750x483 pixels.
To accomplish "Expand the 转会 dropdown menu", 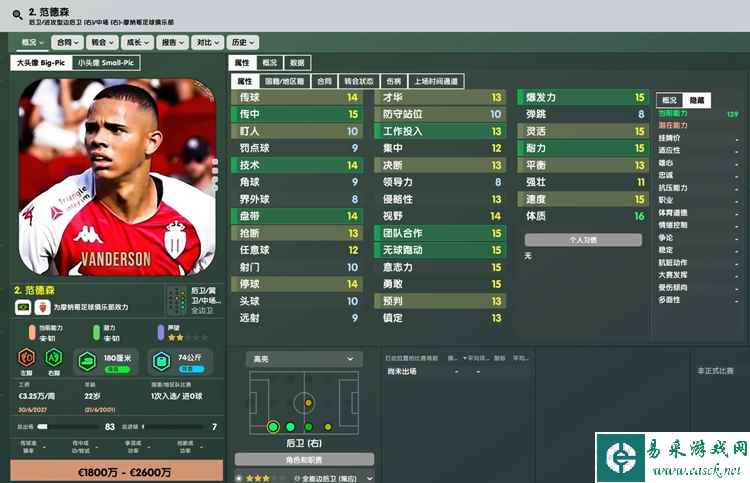I will (102, 43).
